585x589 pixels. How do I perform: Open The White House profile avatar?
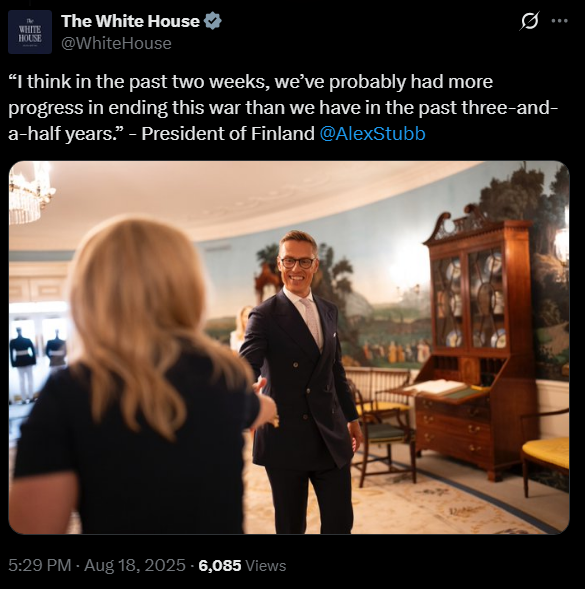[x=30, y=32]
